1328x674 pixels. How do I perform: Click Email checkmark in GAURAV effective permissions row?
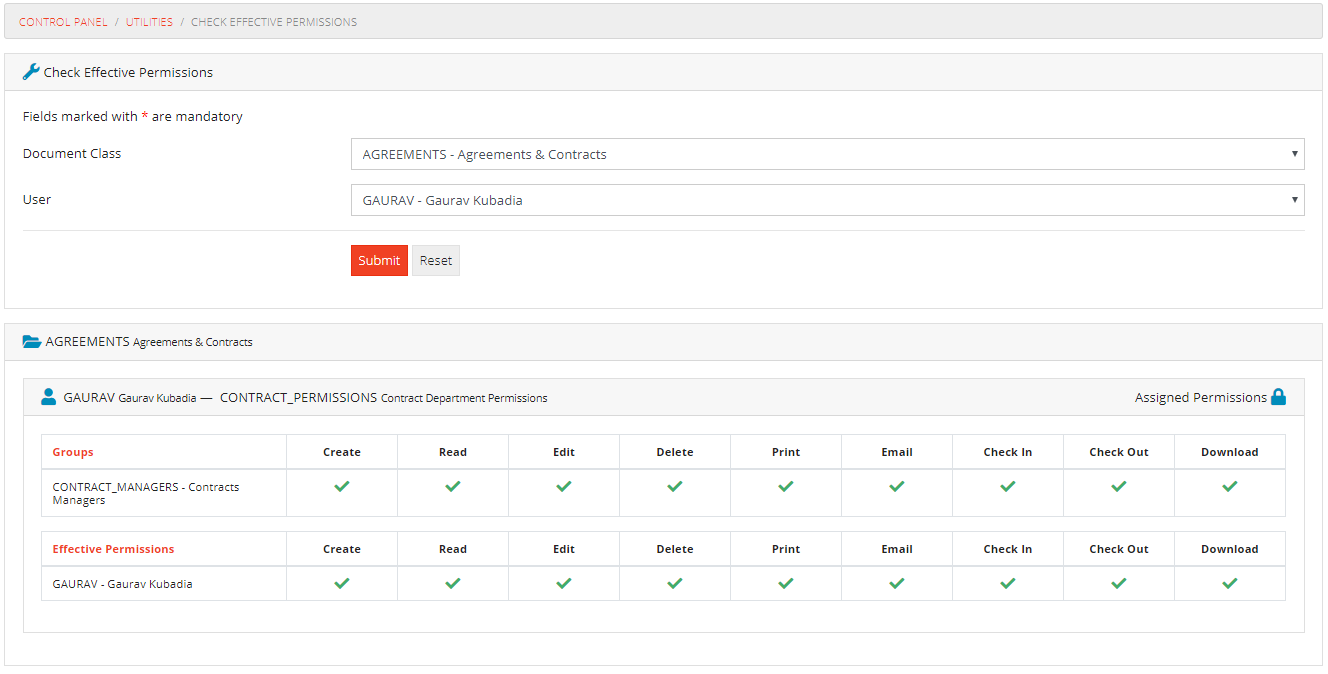tap(897, 583)
